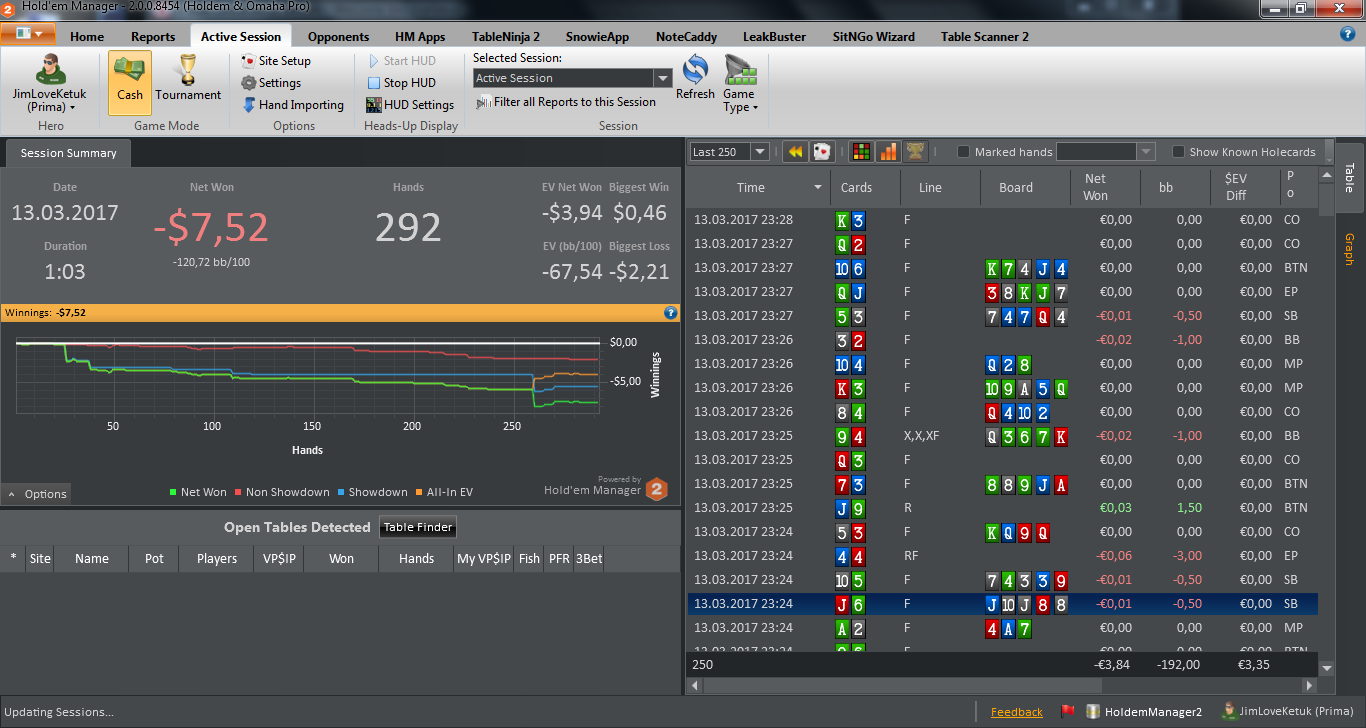This screenshot has height=728, width=1366.
Task: Switch to the Reports tab
Action: click(x=153, y=37)
